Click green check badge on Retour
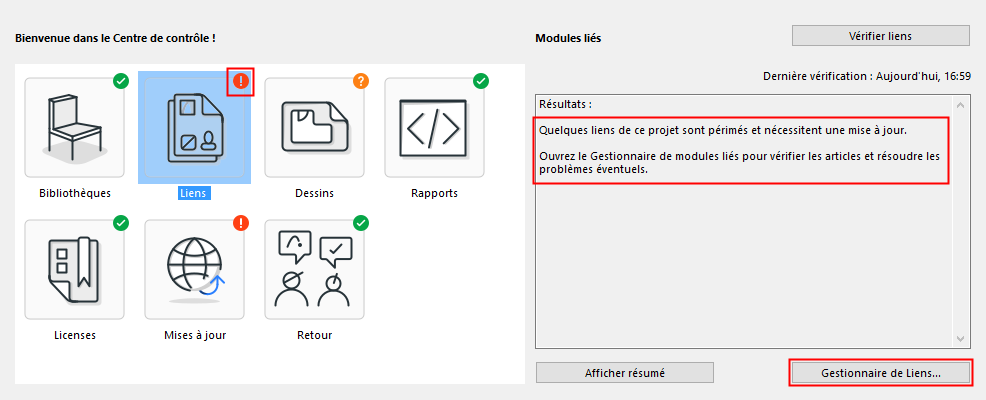 tap(361, 222)
